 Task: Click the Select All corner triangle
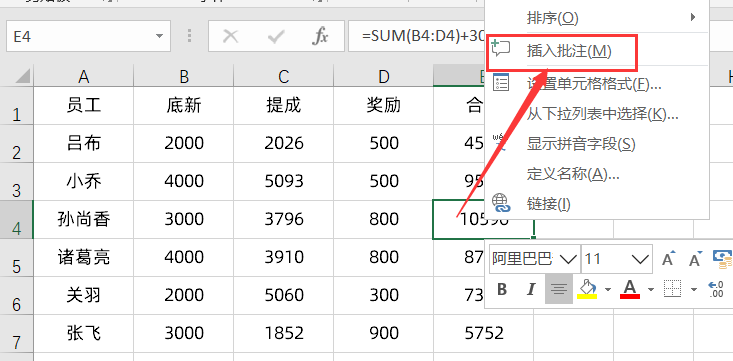(23, 76)
